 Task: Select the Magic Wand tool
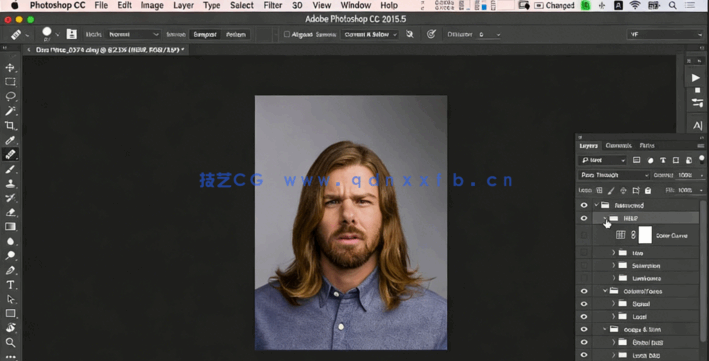[x=10, y=111]
